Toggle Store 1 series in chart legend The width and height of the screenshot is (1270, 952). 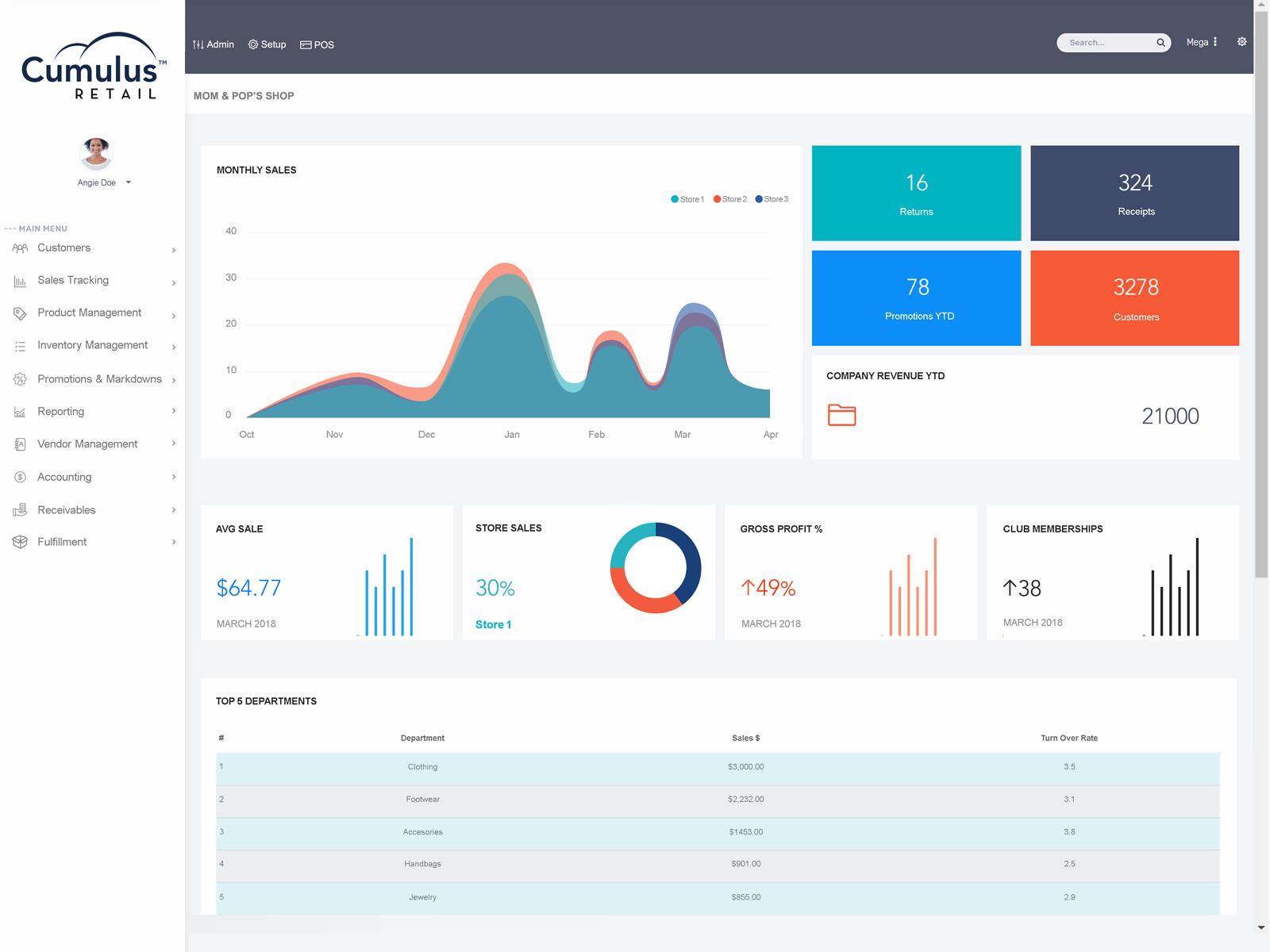tap(687, 199)
